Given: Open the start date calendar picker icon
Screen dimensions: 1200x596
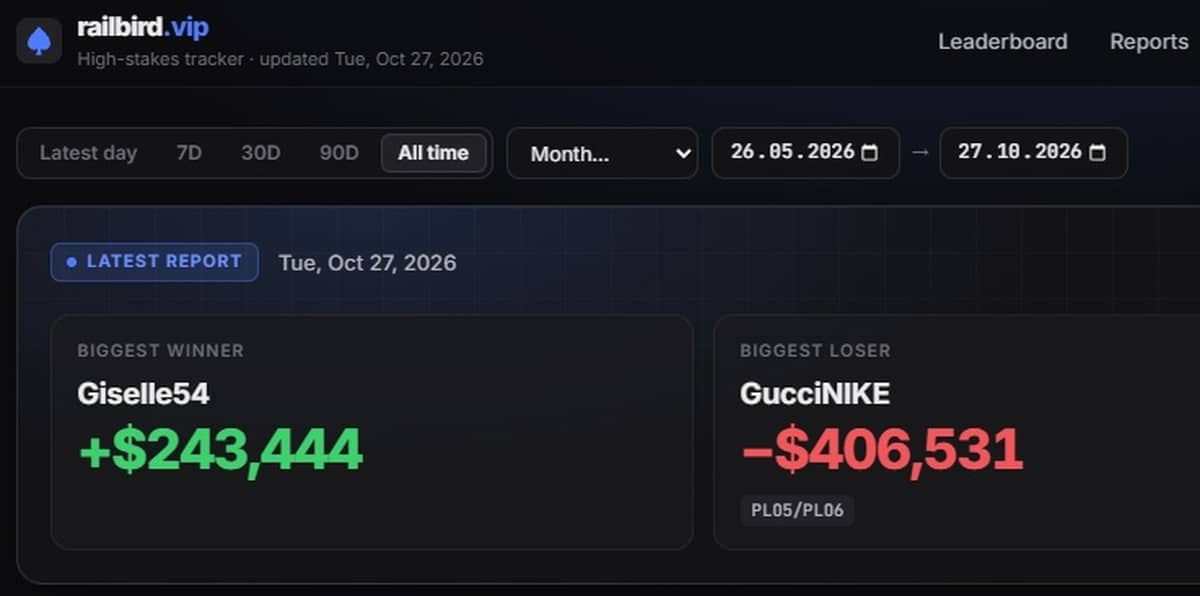Looking at the screenshot, I should pos(869,153).
